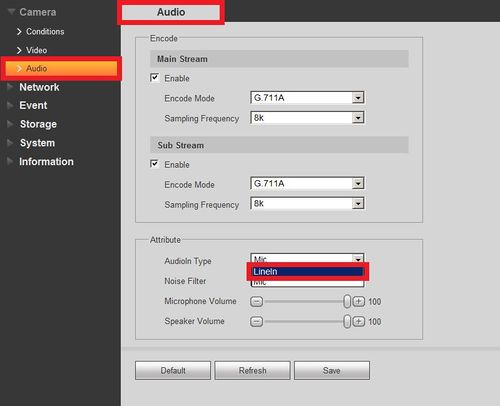The image size is (500, 406).
Task: Decrease Microphone Volume with minus icon
Action: click(256, 302)
